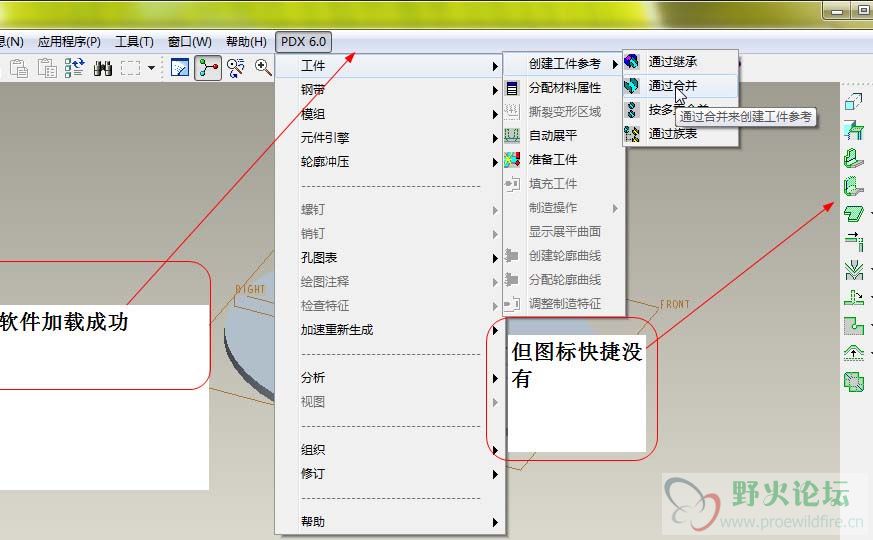873x540 pixels.
Task: Click the third 按多… option icon
Action: pyautogui.click(x=631, y=110)
